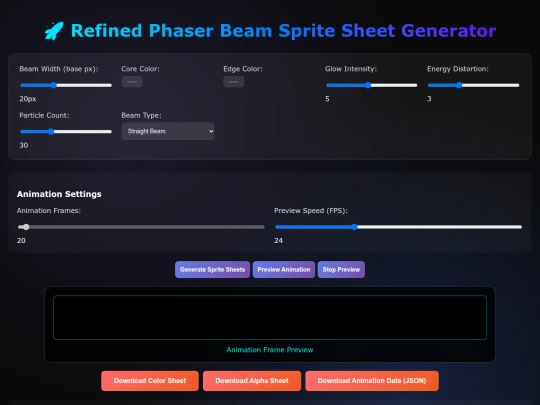This screenshot has height=405, width=540.
Task: Click the Energy Distortion slider handle
Action: pos(459,85)
